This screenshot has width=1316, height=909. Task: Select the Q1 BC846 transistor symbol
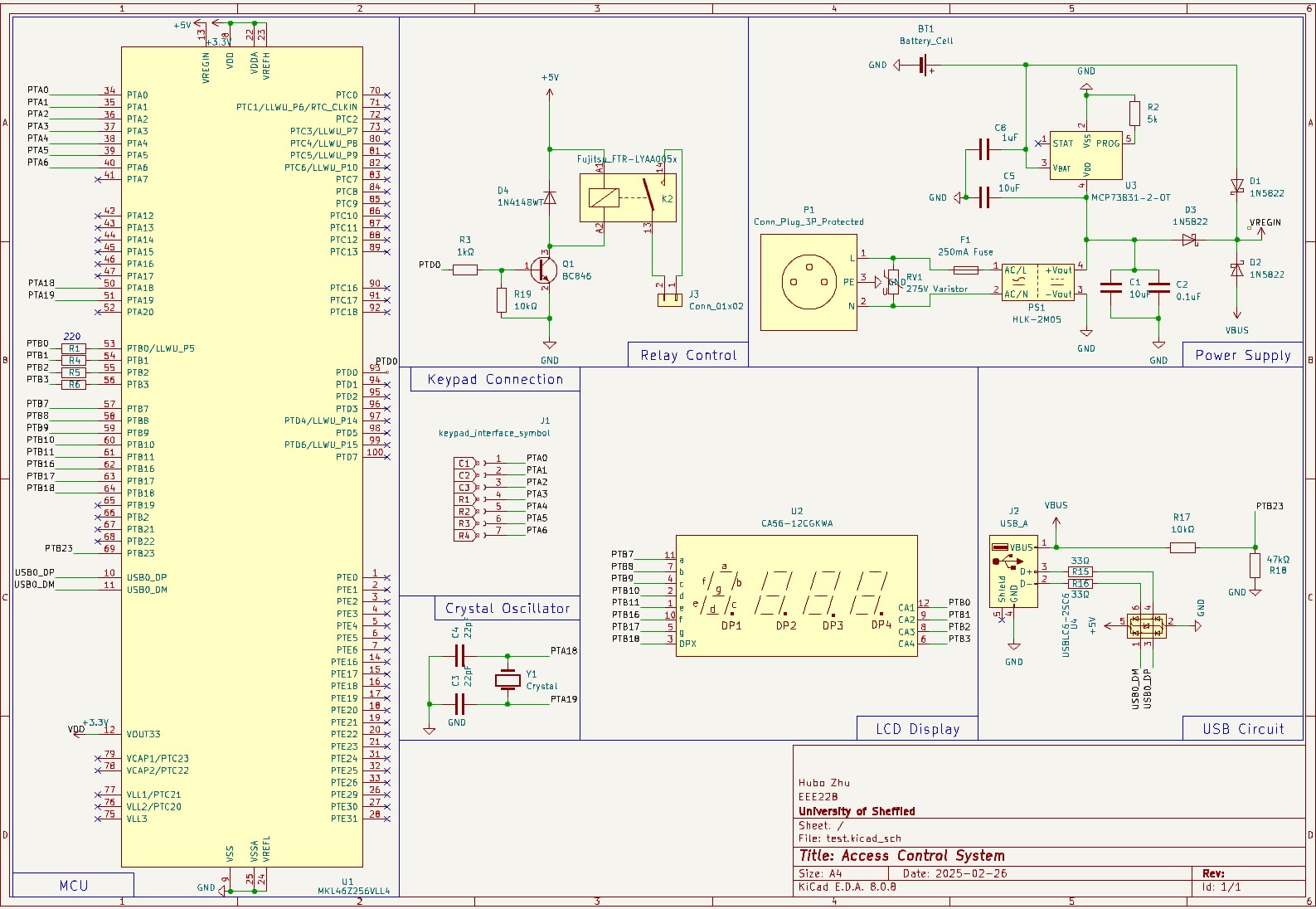pyautogui.click(x=545, y=270)
